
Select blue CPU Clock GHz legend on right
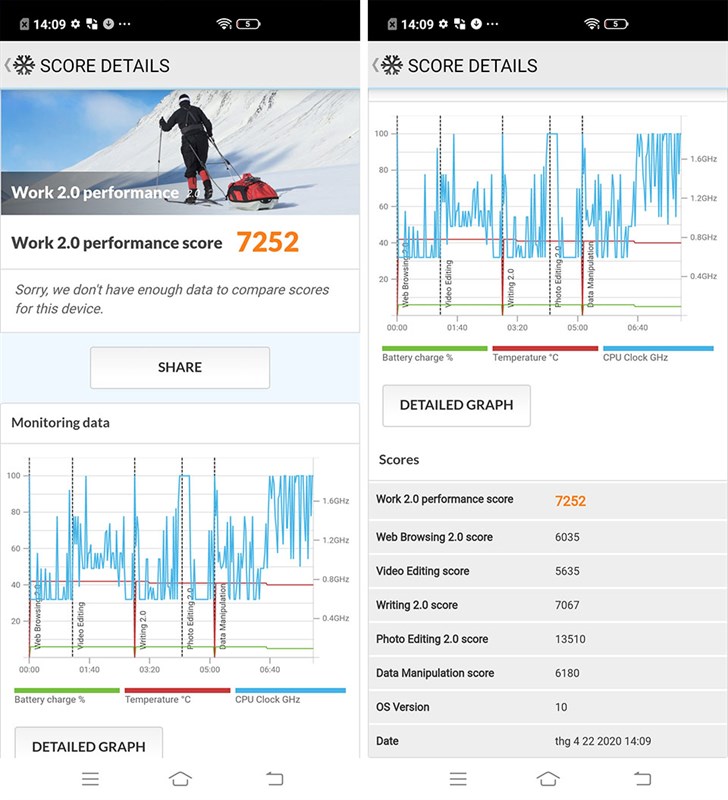coord(658,354)
